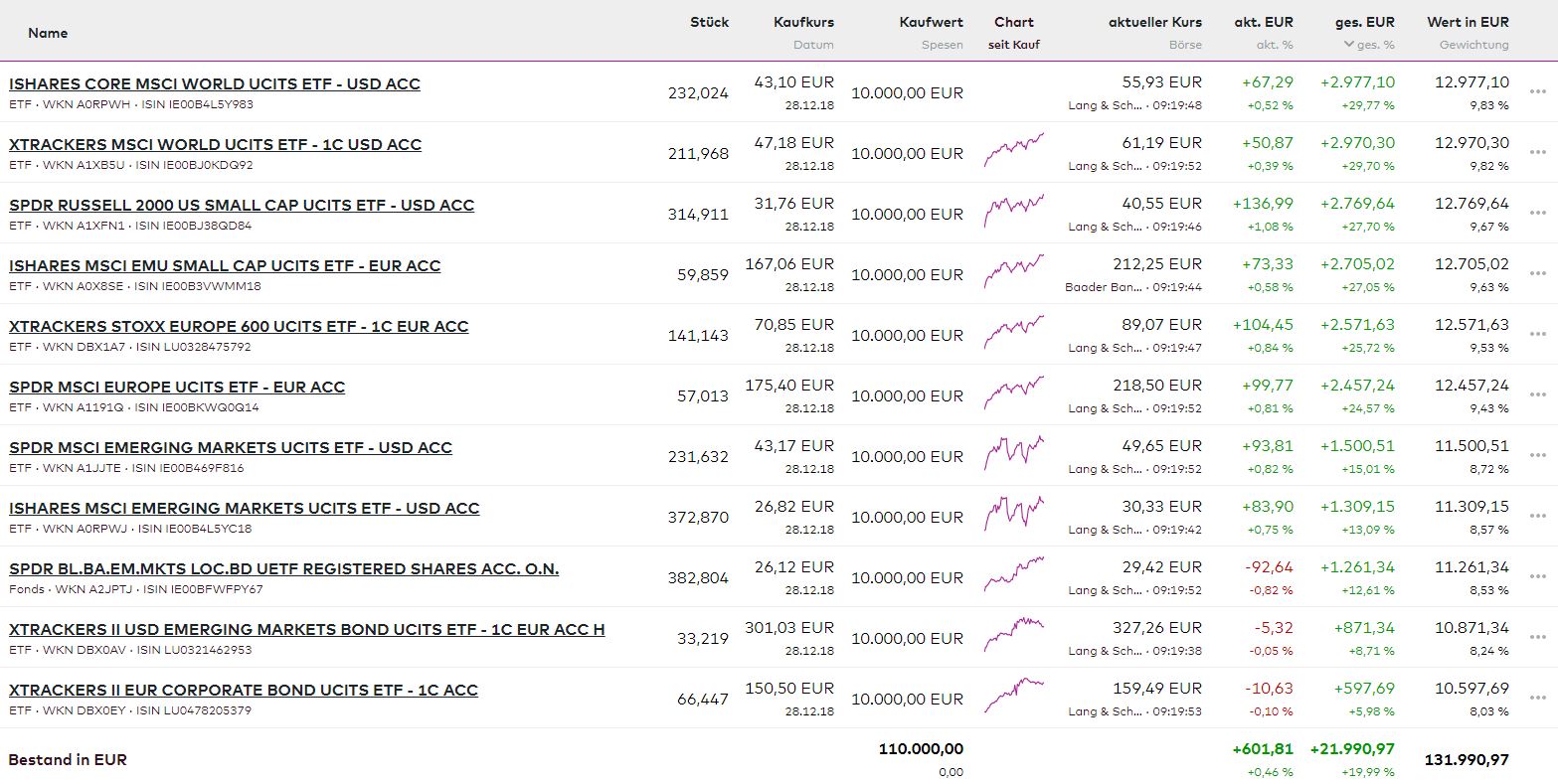
Task: Open iShares Core MSCI World UCITS ETF link
Action: coord(215,84)
